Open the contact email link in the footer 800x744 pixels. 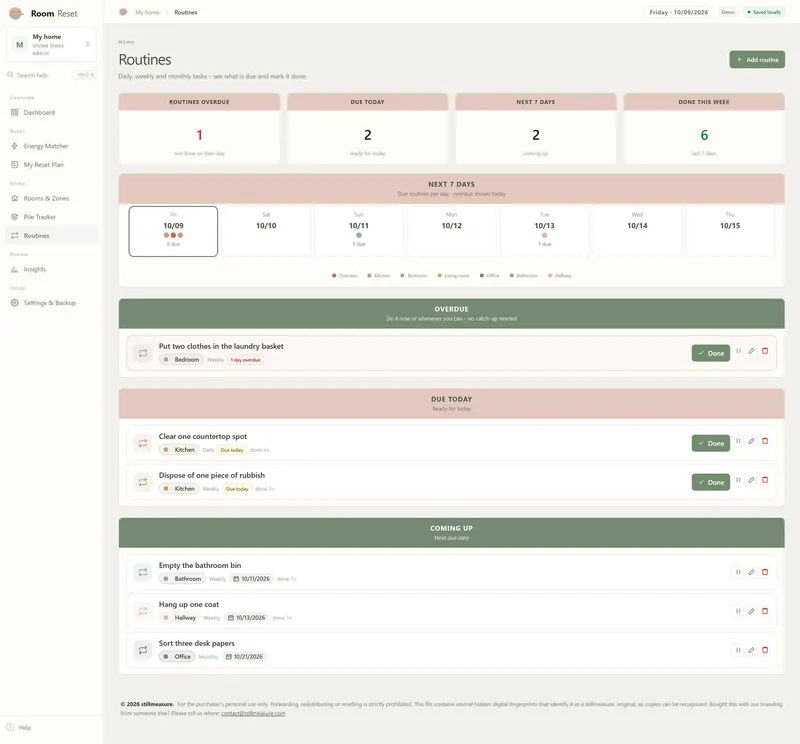pos(253,713)
